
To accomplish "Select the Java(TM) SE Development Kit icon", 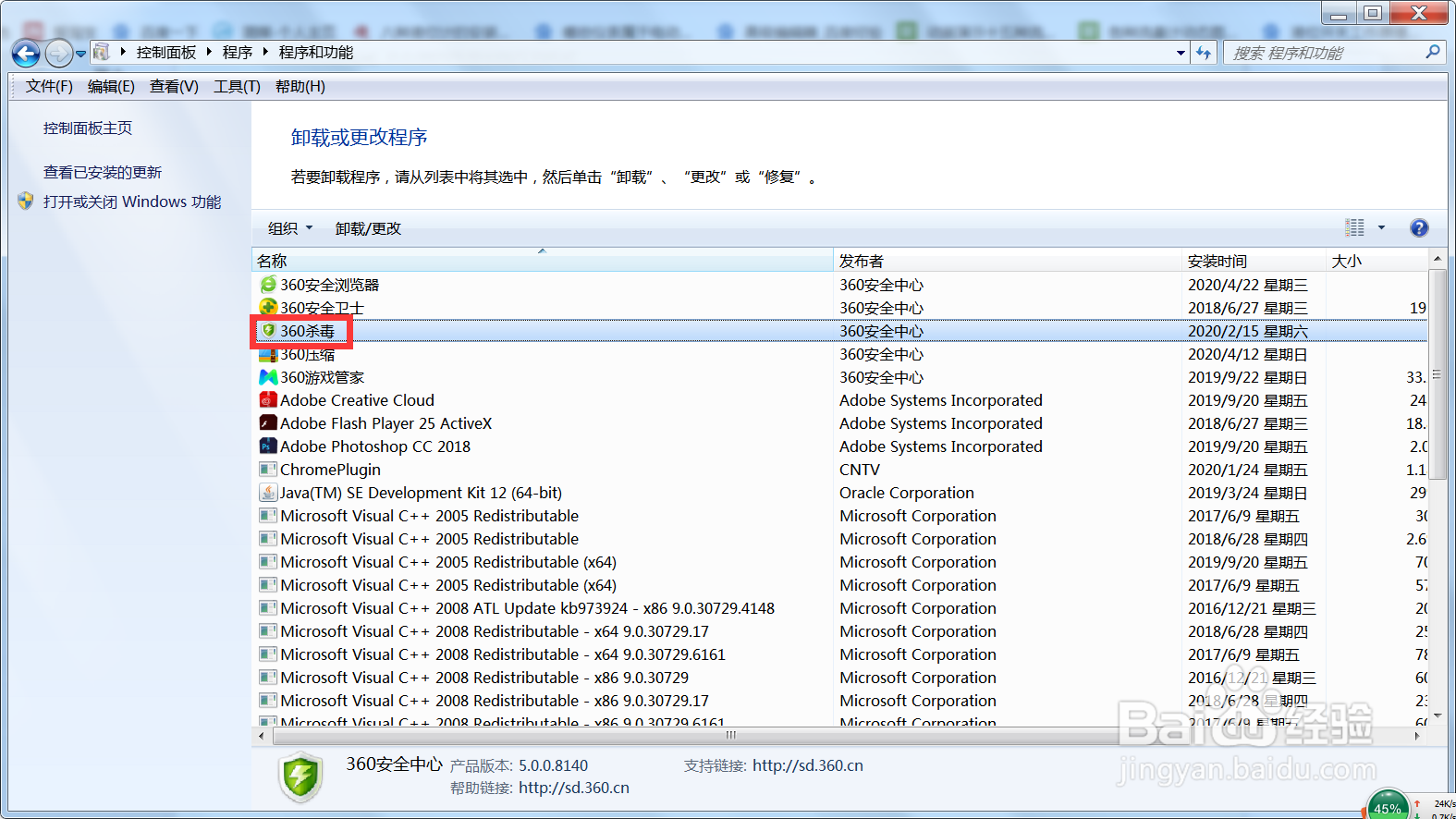I will 268,492.
